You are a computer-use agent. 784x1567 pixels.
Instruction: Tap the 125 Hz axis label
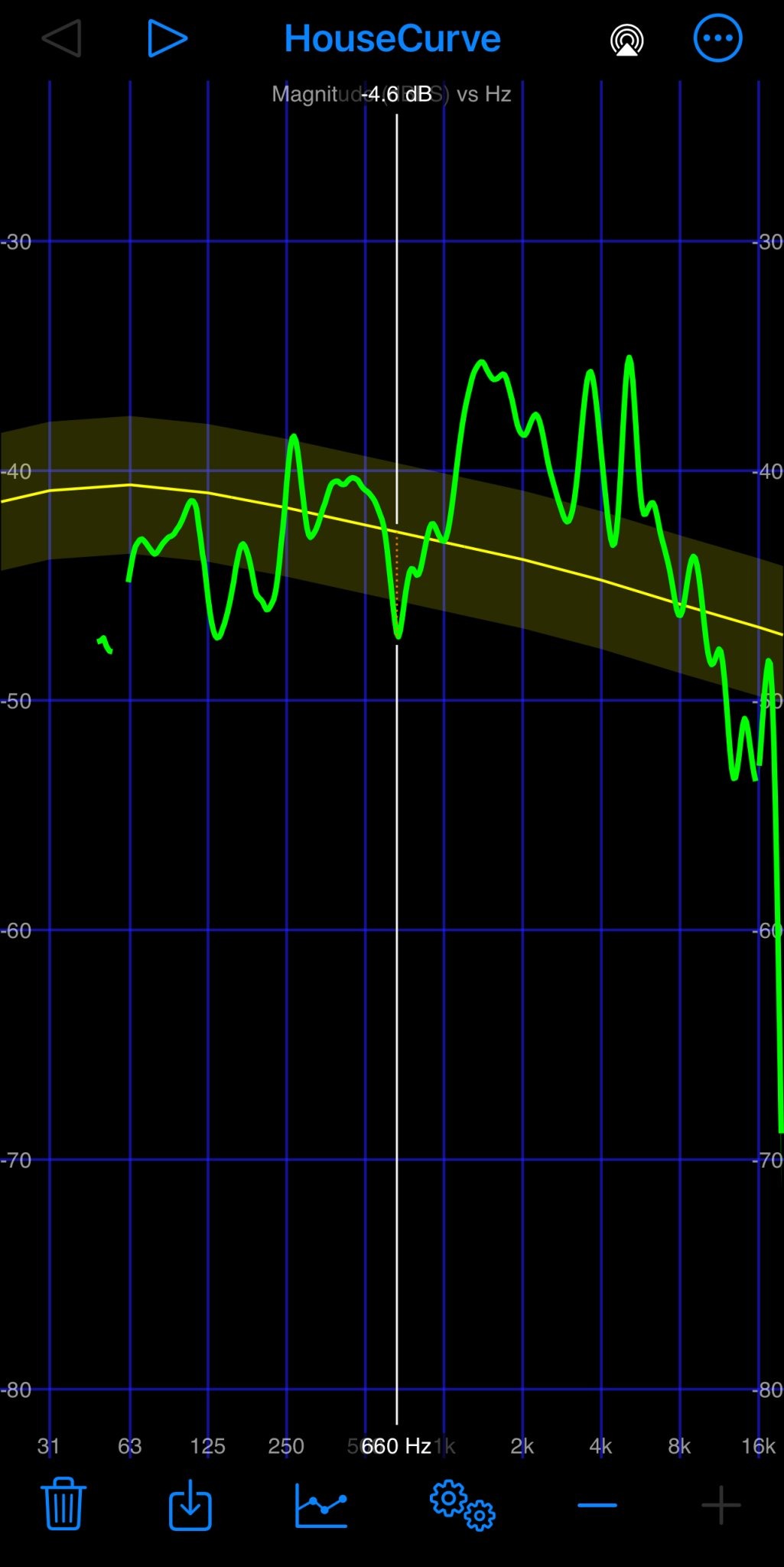tap(207, 1446)
